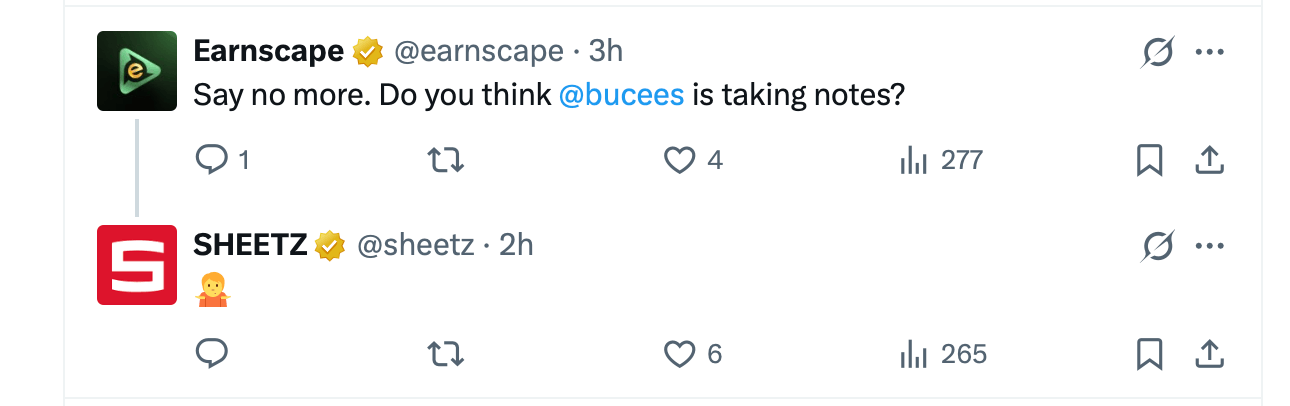This screenshot has height=406, width=1290.
Task: Share the Earnscape tweet
Action: [1209, 160]
